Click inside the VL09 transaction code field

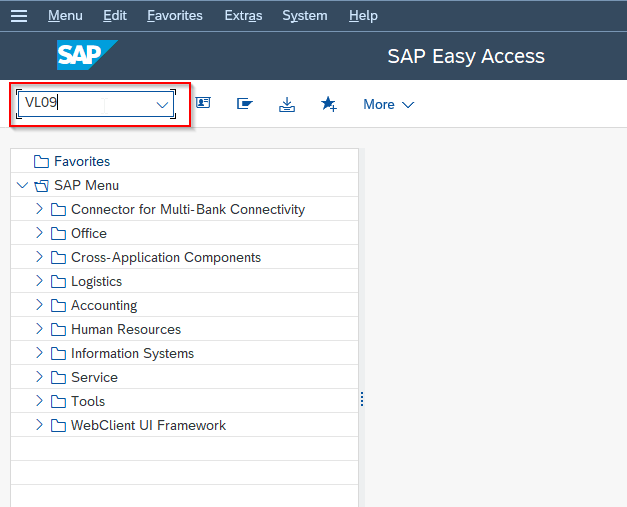[x=96, y=104]
